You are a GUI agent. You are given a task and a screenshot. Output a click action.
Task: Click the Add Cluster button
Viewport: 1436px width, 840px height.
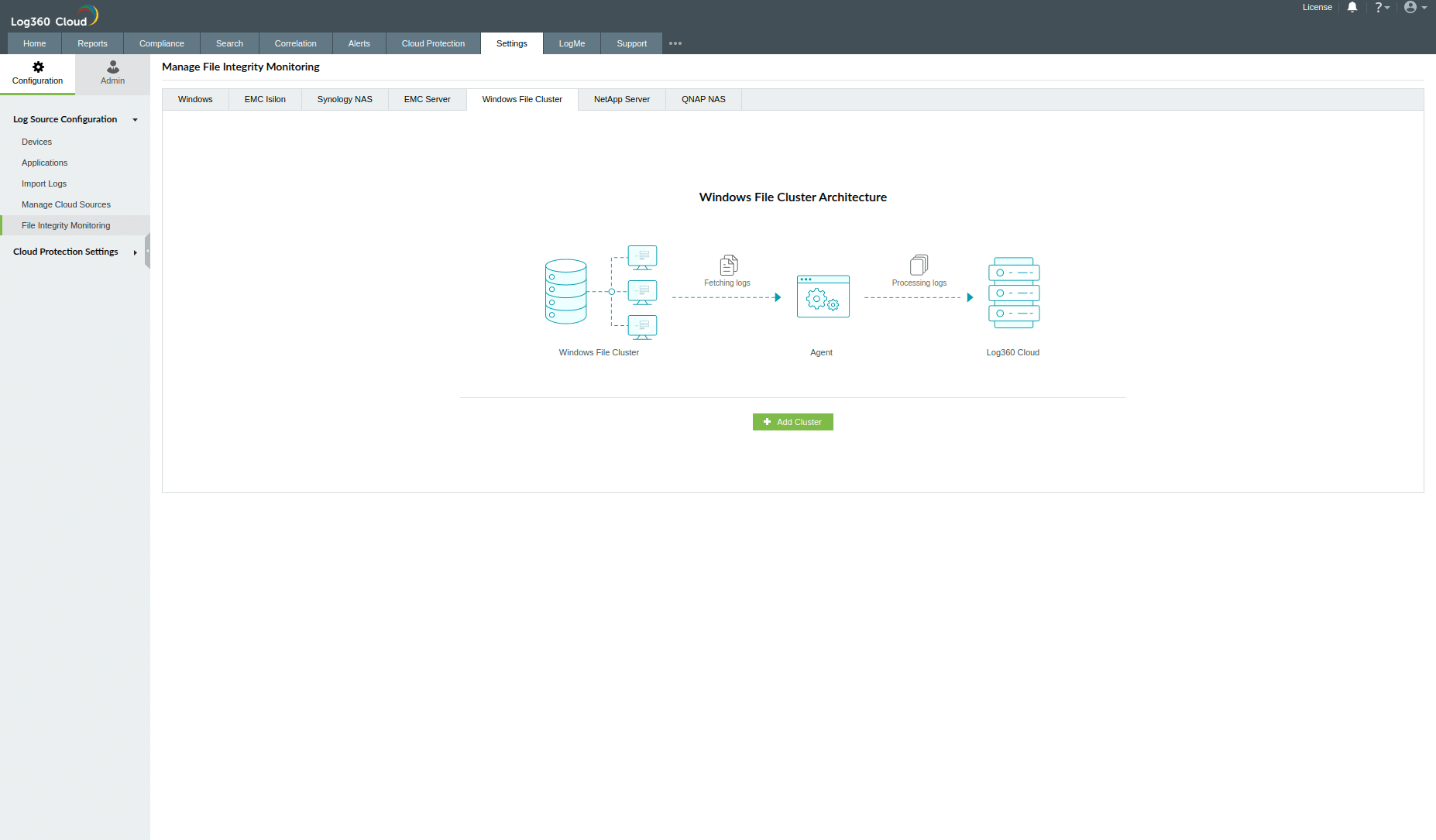[792, 422]
